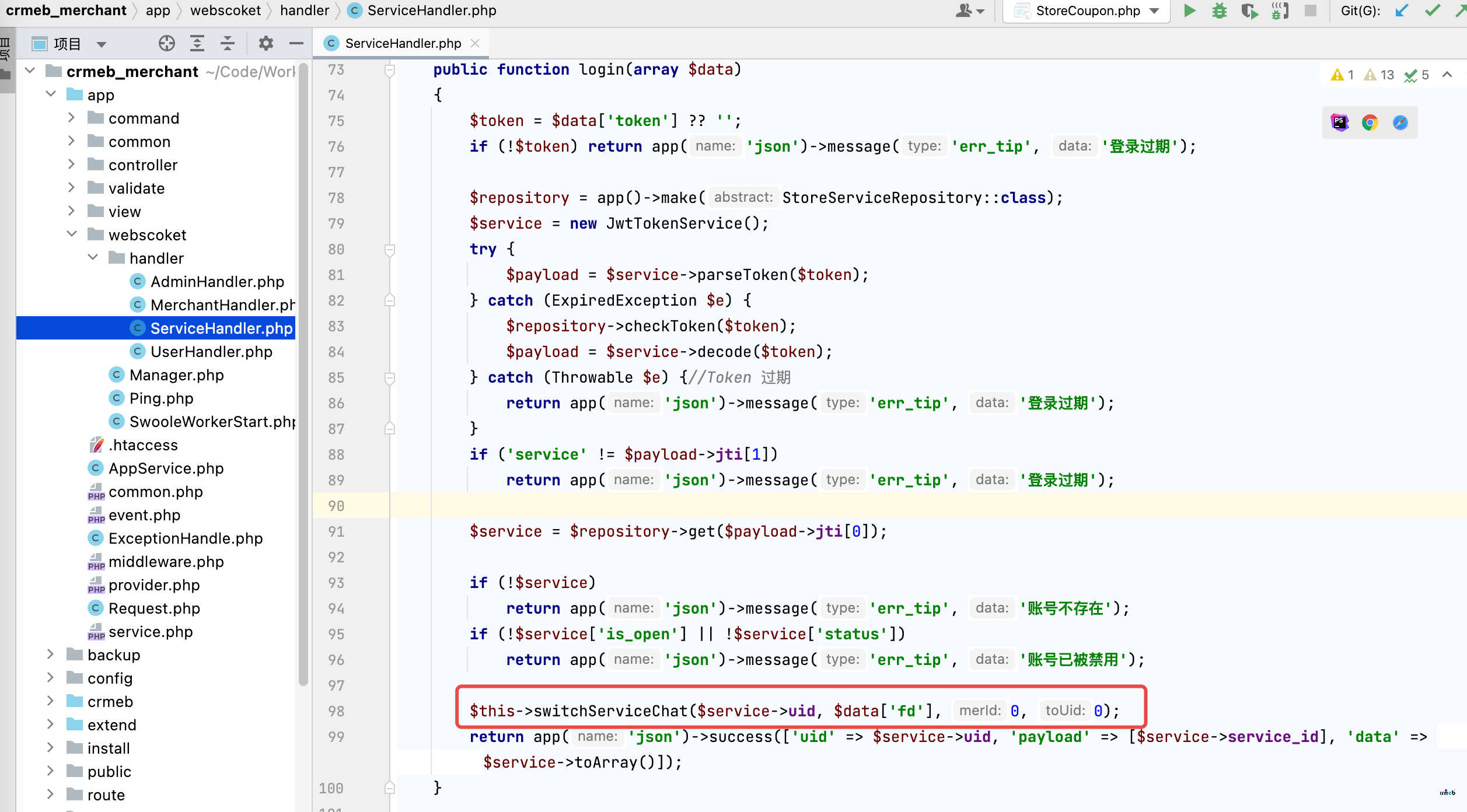
Task: Open UserHandler.php in project tree
Action: coord(211,352)
